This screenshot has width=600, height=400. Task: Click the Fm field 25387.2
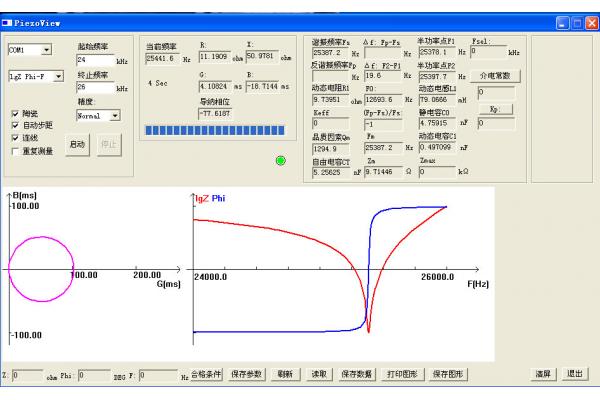click(383, 147)
